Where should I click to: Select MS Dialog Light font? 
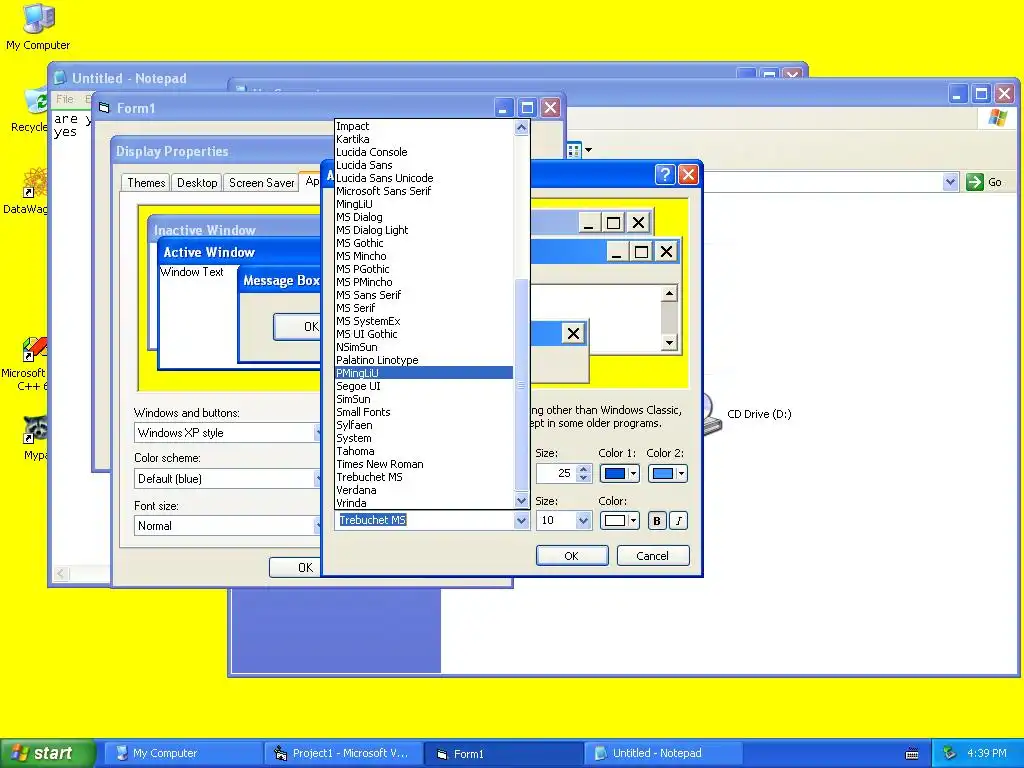click(424, 230)
